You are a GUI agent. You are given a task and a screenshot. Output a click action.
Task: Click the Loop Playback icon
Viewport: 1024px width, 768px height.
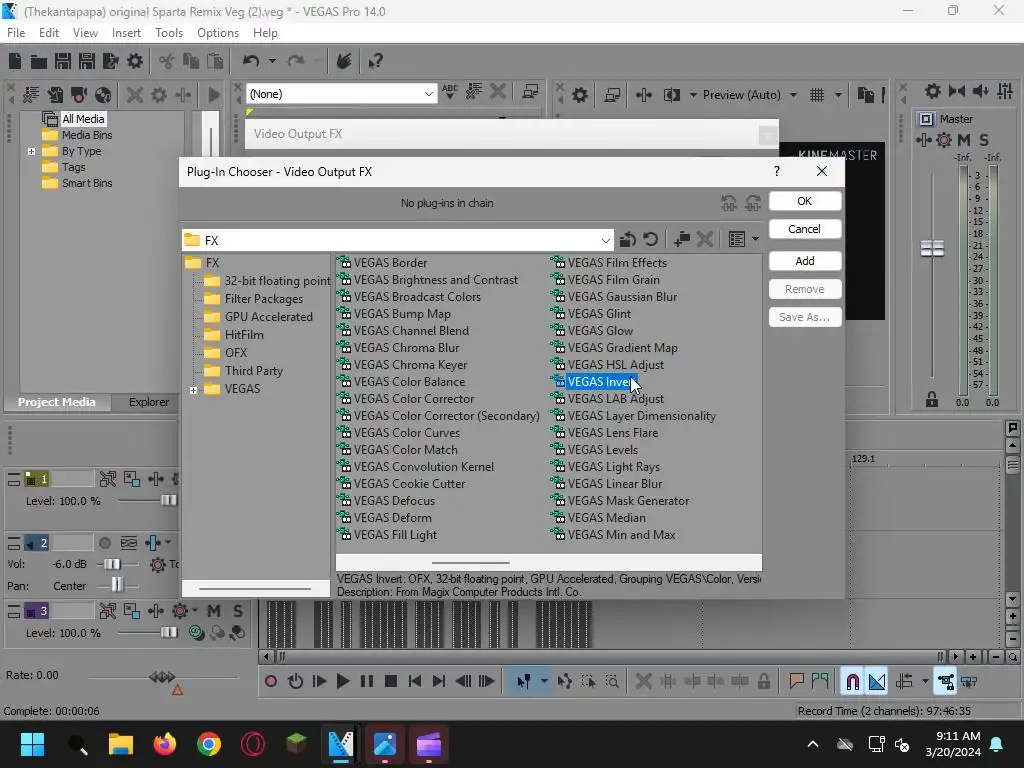tap(295, 682)
